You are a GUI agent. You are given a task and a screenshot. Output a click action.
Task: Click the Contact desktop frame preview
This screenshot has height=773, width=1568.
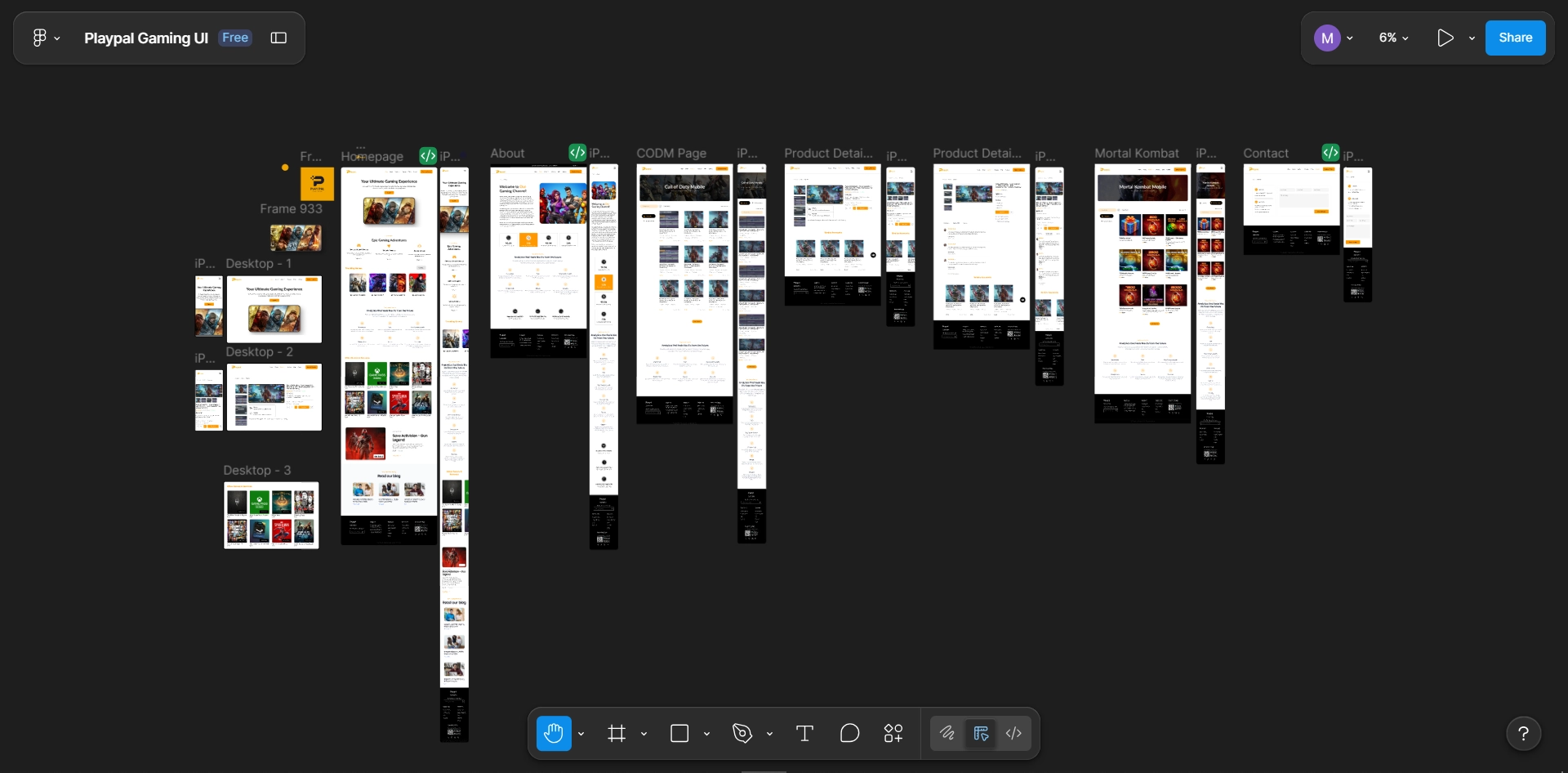point(1291,209)
